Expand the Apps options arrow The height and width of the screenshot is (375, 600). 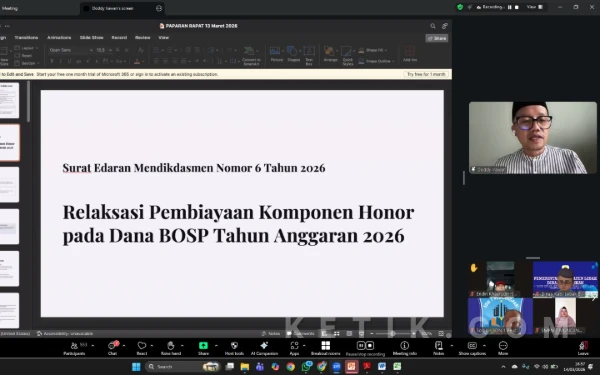304,346
